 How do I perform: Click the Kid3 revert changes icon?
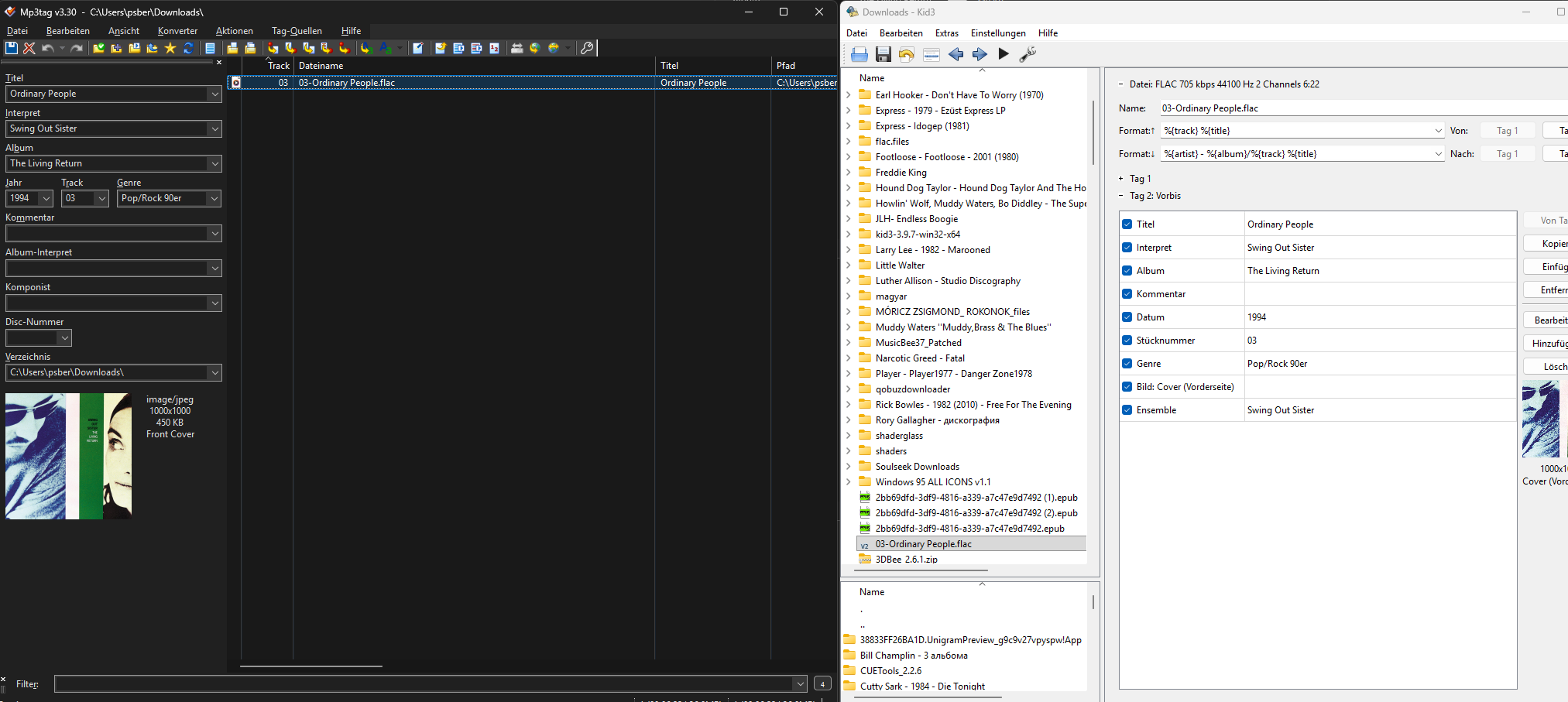(x=907, y=54)
